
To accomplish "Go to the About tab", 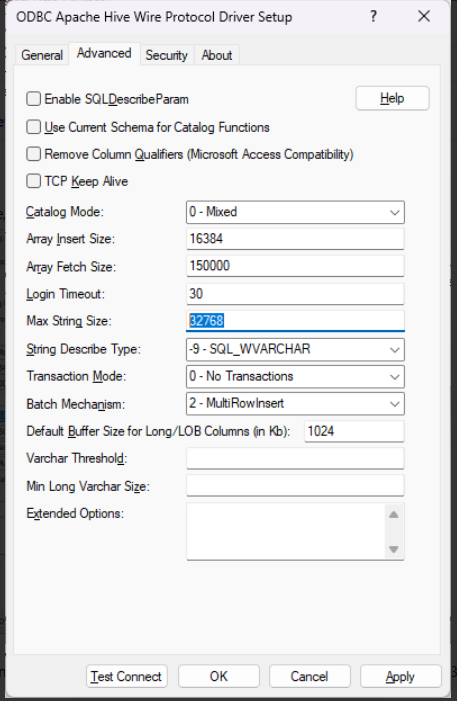I will click(x=216, y=55).
